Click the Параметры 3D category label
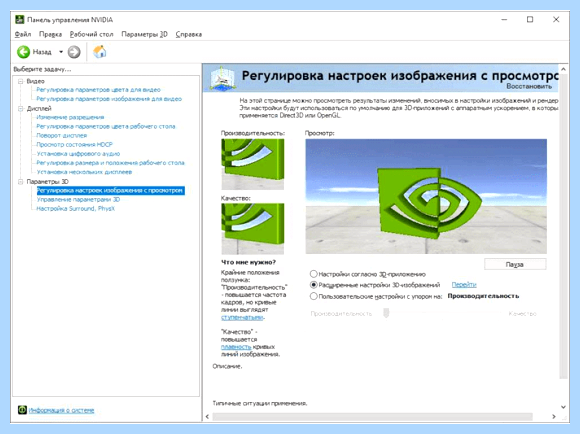Screen dimensions: 580x434 (x=47, y=182)
